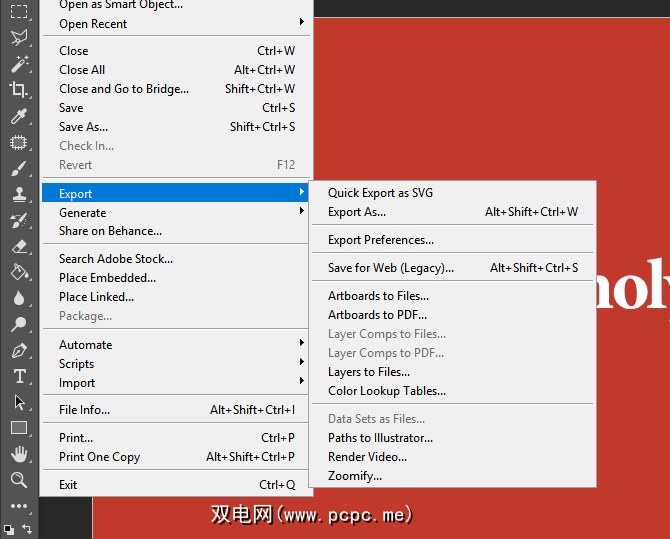Expand the Automate submenu
Viewport: 670px width, 539px height.
point(176,345)
